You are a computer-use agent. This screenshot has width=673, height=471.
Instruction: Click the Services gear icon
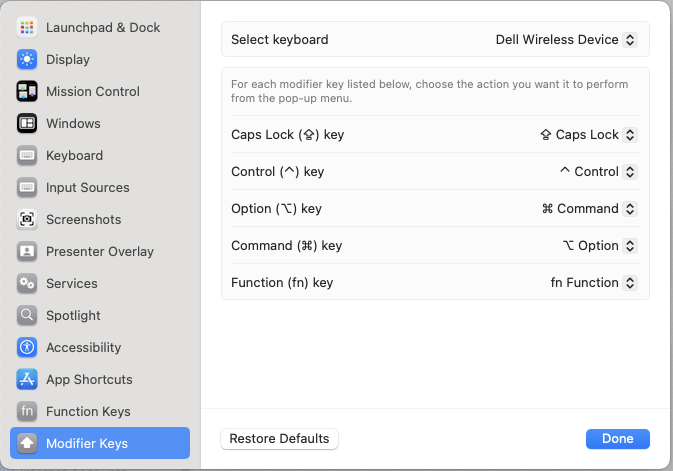point(27,283)
